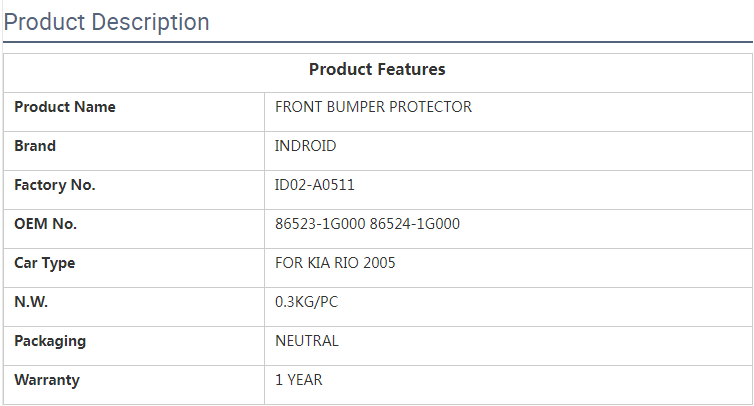Select the Car Type label
Screen dimensions: 754x406
44,263
